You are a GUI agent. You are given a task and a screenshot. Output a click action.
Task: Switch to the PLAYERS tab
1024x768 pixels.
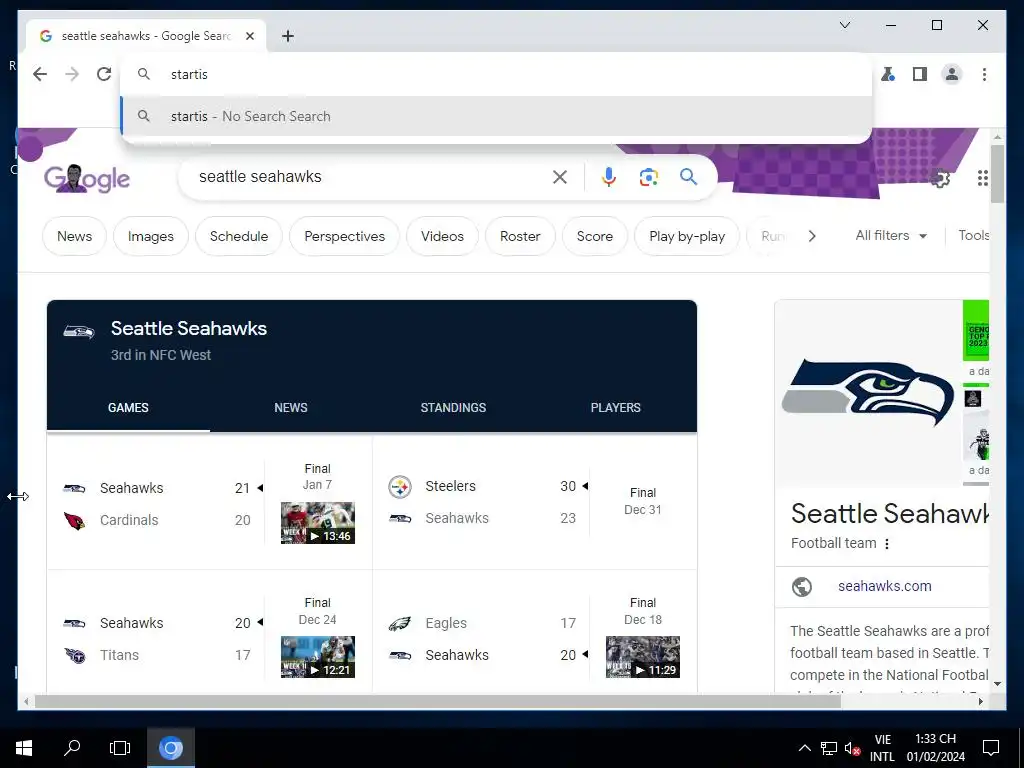pyautogui.click(x=615, y=408)
